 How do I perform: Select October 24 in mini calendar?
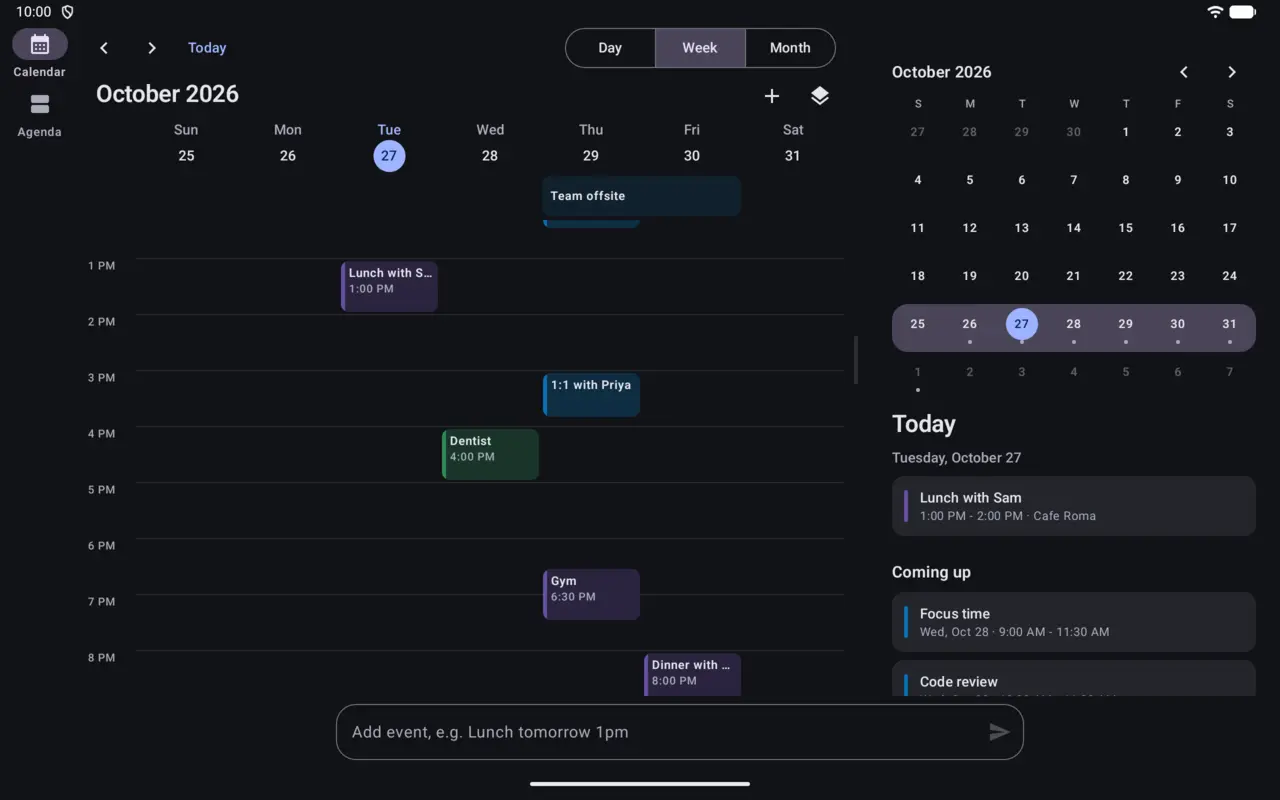tap(1230, 276)
